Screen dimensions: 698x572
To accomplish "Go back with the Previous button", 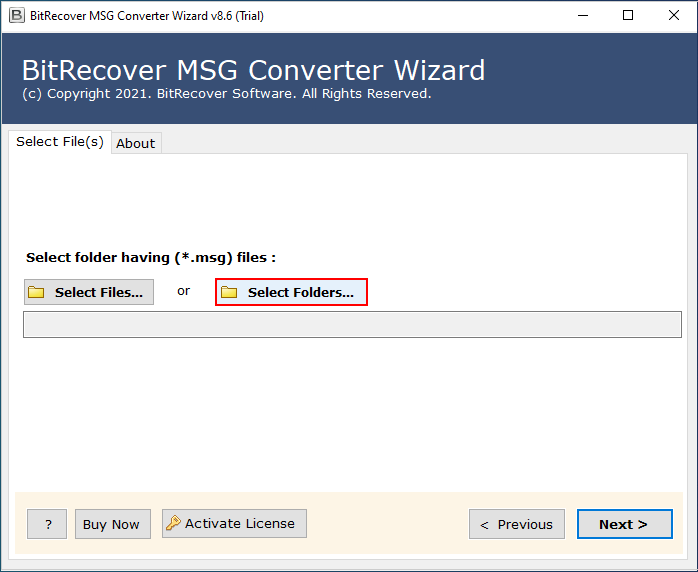I will (517, 524).
